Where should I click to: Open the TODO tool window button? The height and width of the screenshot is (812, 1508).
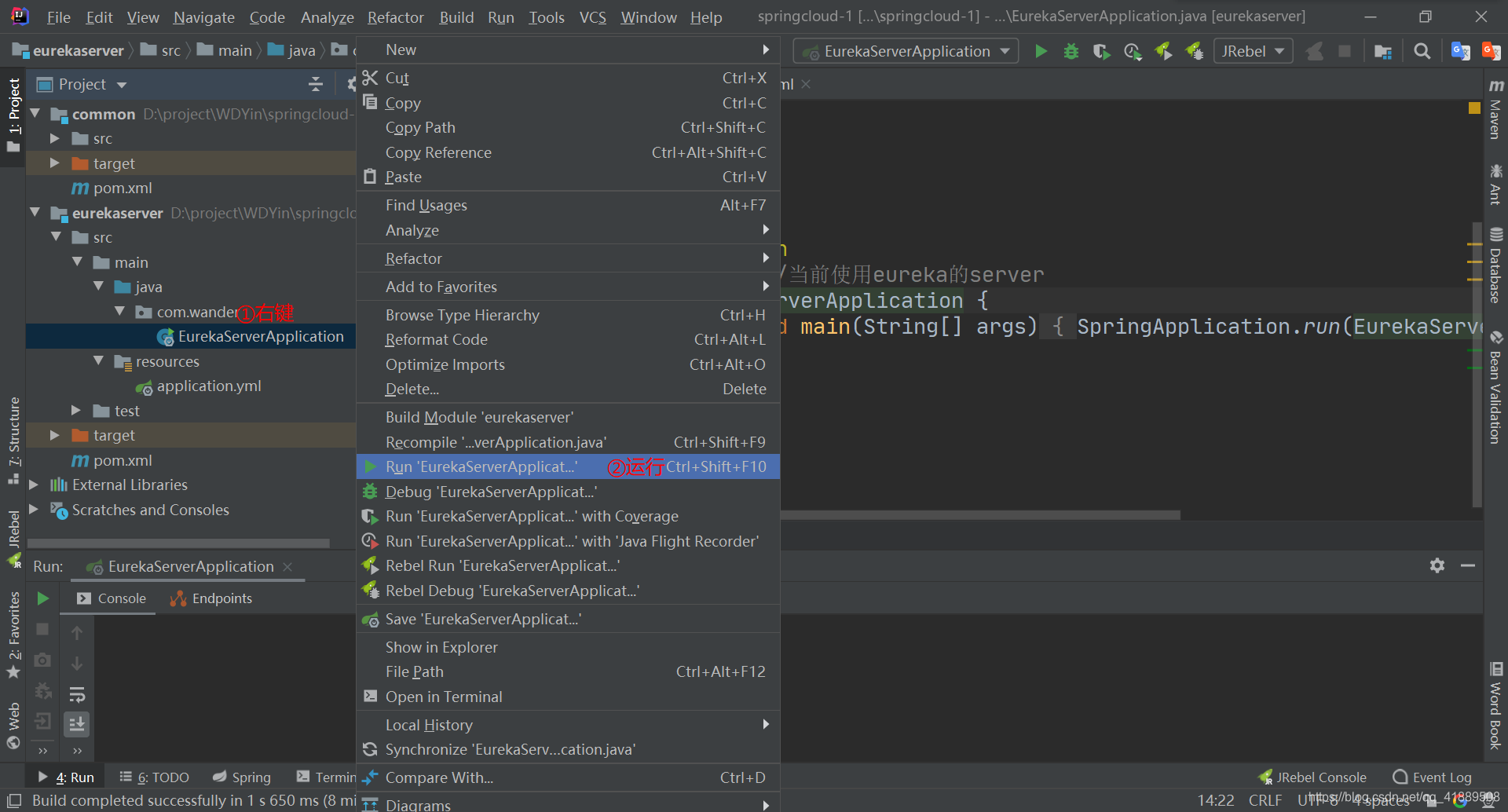click(154, 777)
